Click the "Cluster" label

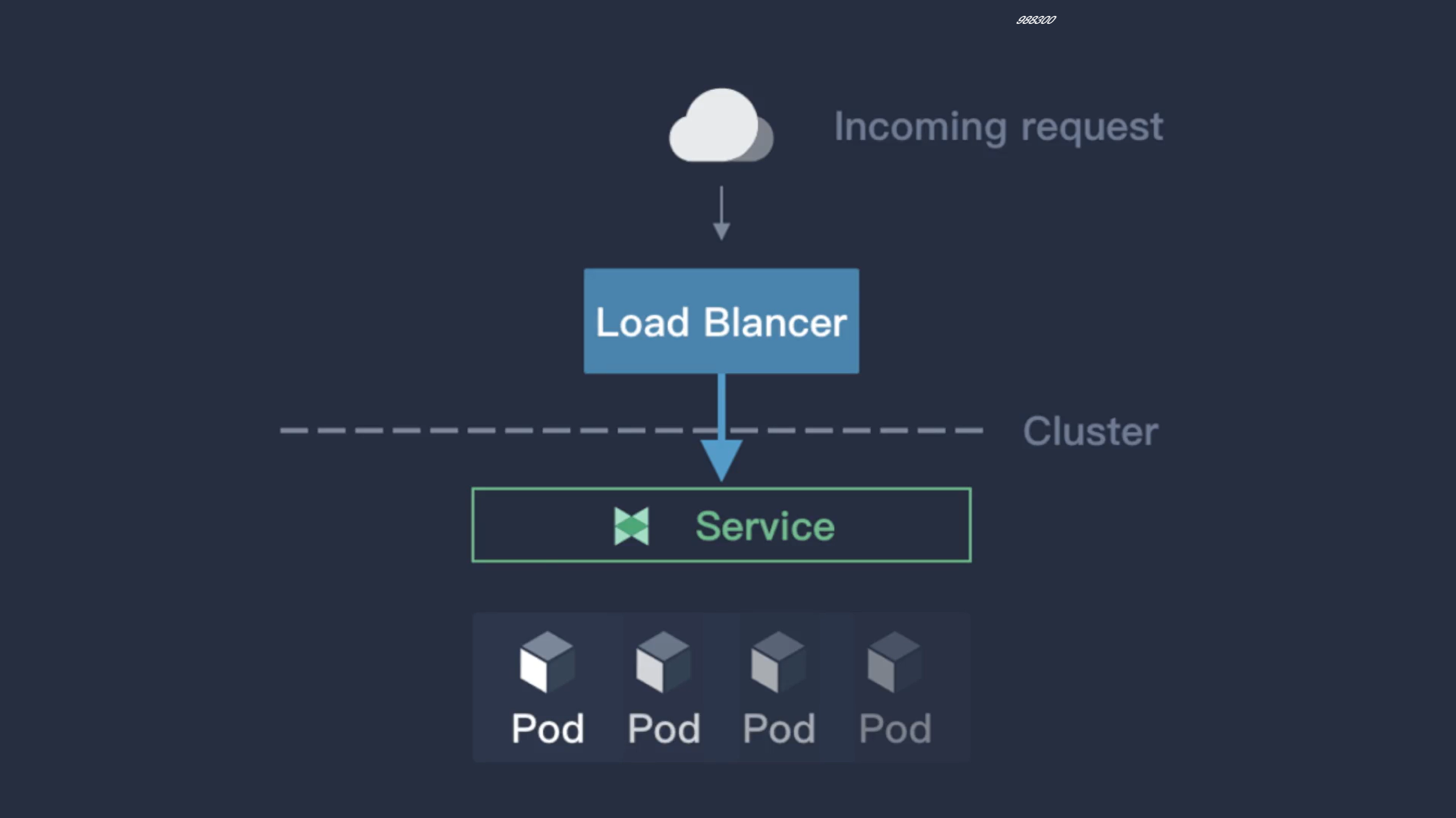(x=1090, y=431)
